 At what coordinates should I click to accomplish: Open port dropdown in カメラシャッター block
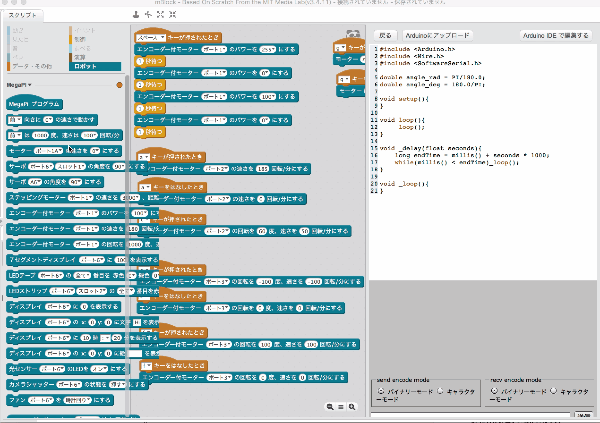click(x=69, y=384)
